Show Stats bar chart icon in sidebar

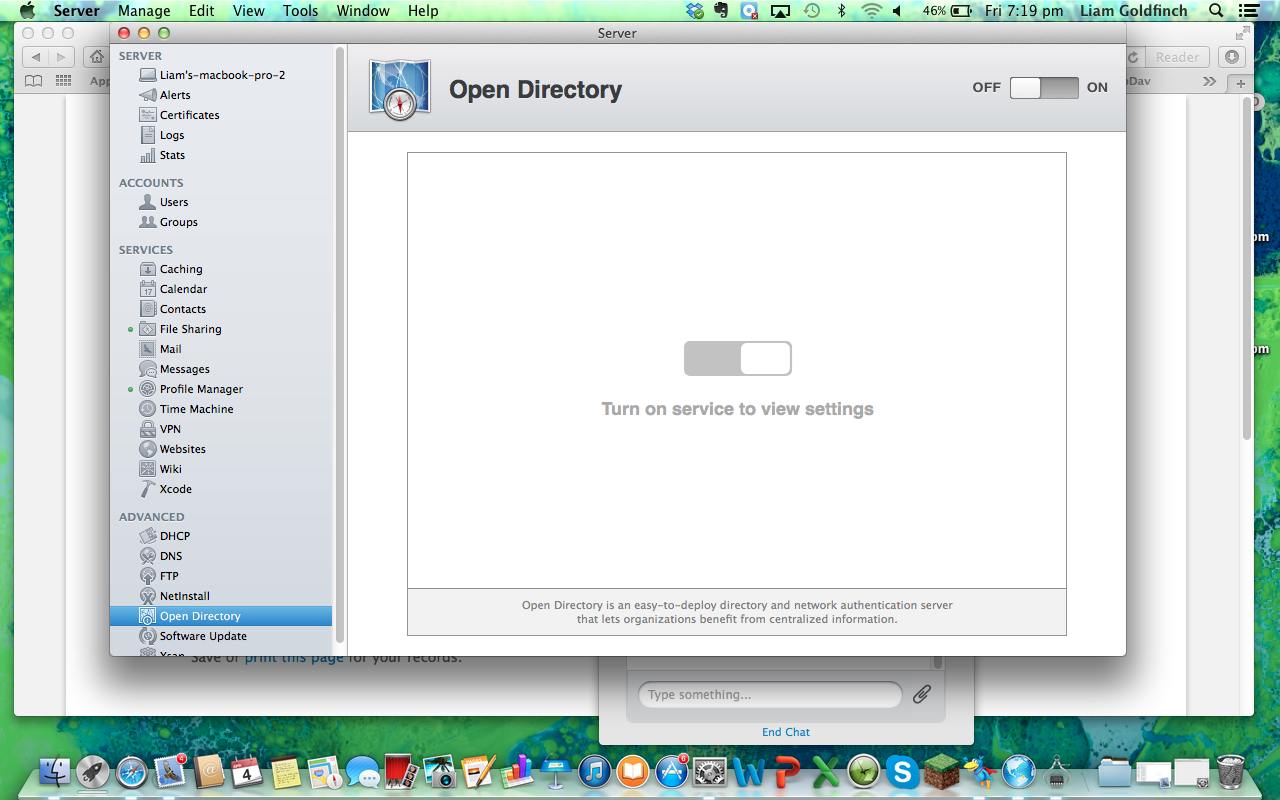[148, 155]
